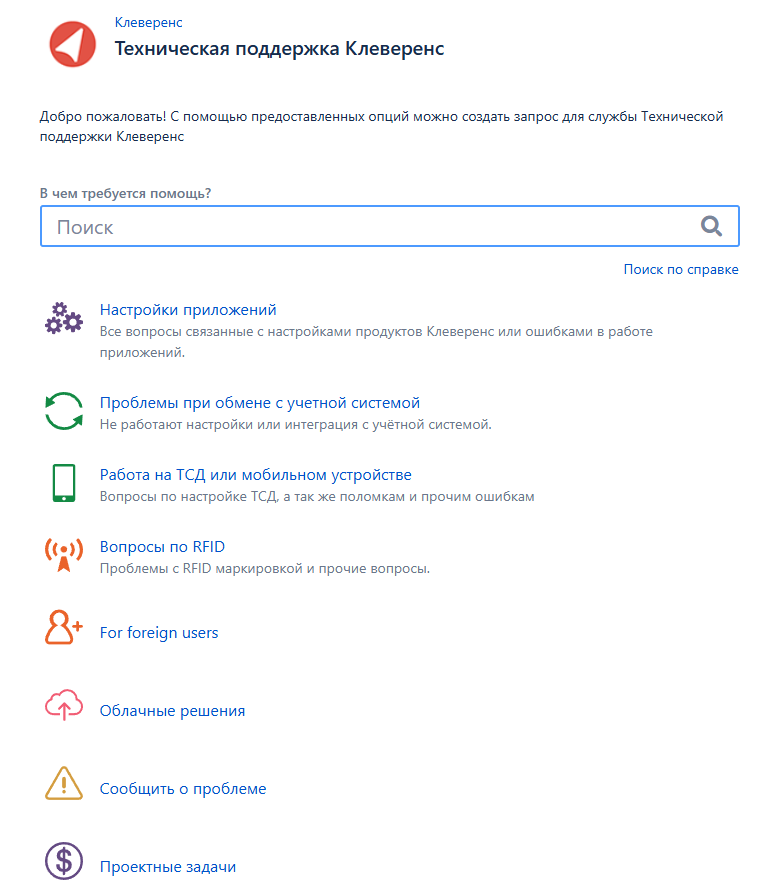Click the yellow warning triangle icon

[64, 783]
